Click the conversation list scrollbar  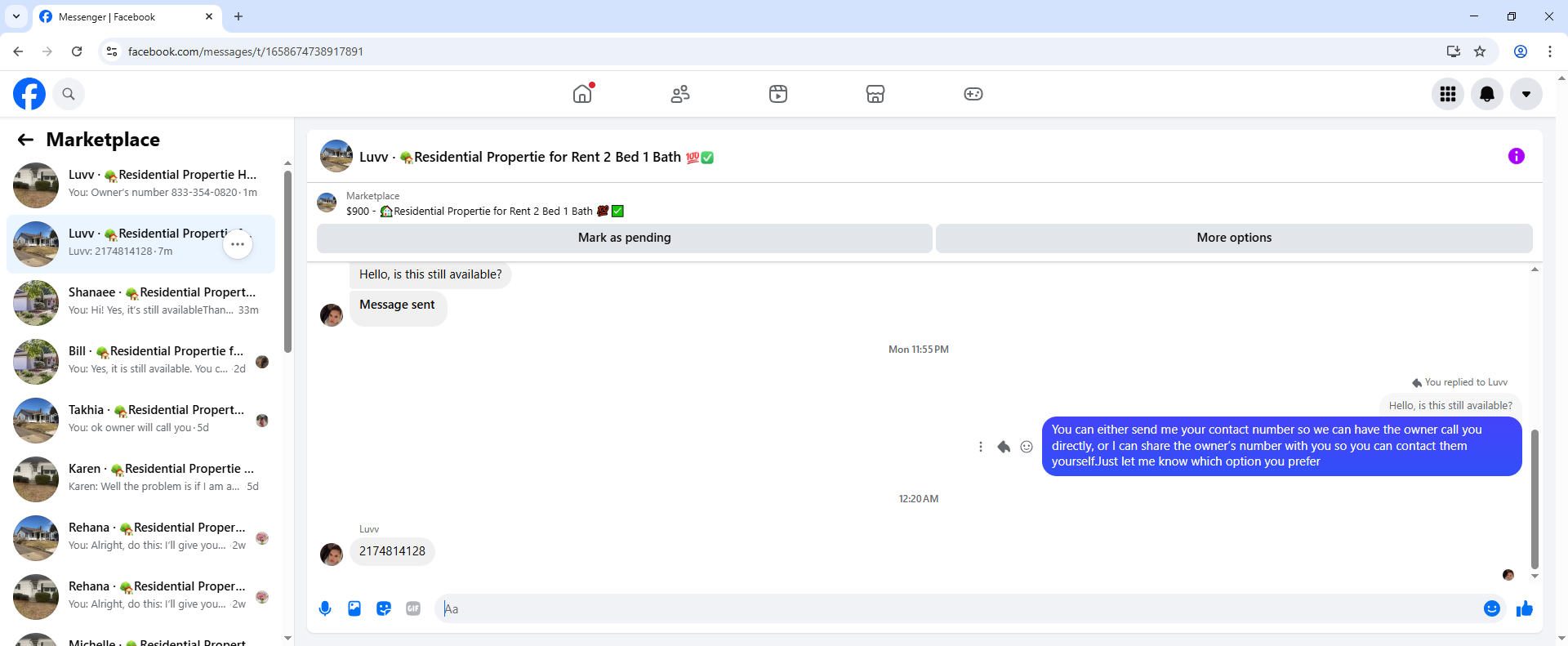287,261
